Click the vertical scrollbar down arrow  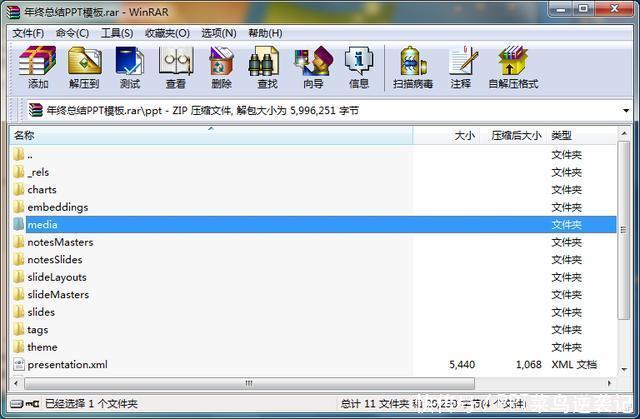tap(624, 369)
